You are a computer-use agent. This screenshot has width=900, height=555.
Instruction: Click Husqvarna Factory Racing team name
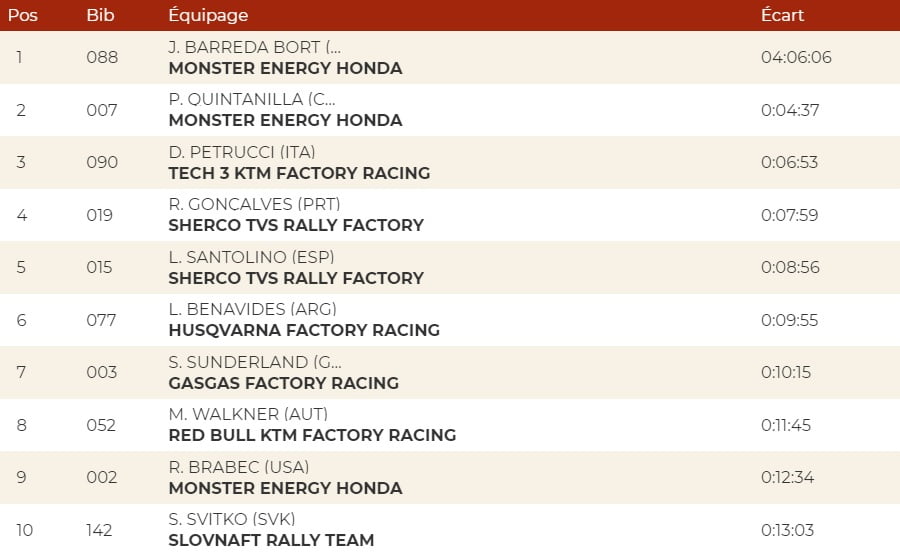304,330
